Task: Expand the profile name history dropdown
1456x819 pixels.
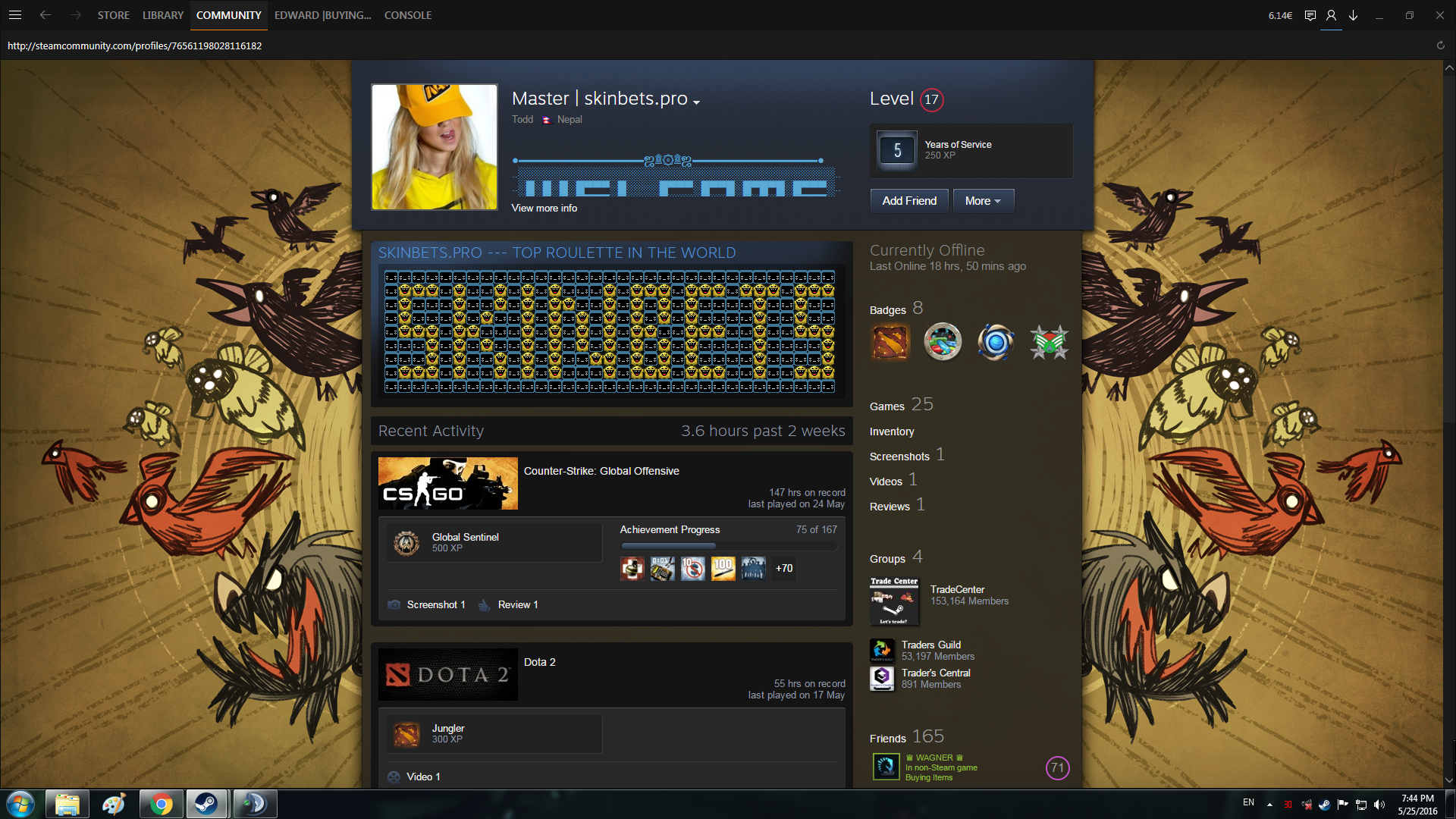Action: coord(696,102)
